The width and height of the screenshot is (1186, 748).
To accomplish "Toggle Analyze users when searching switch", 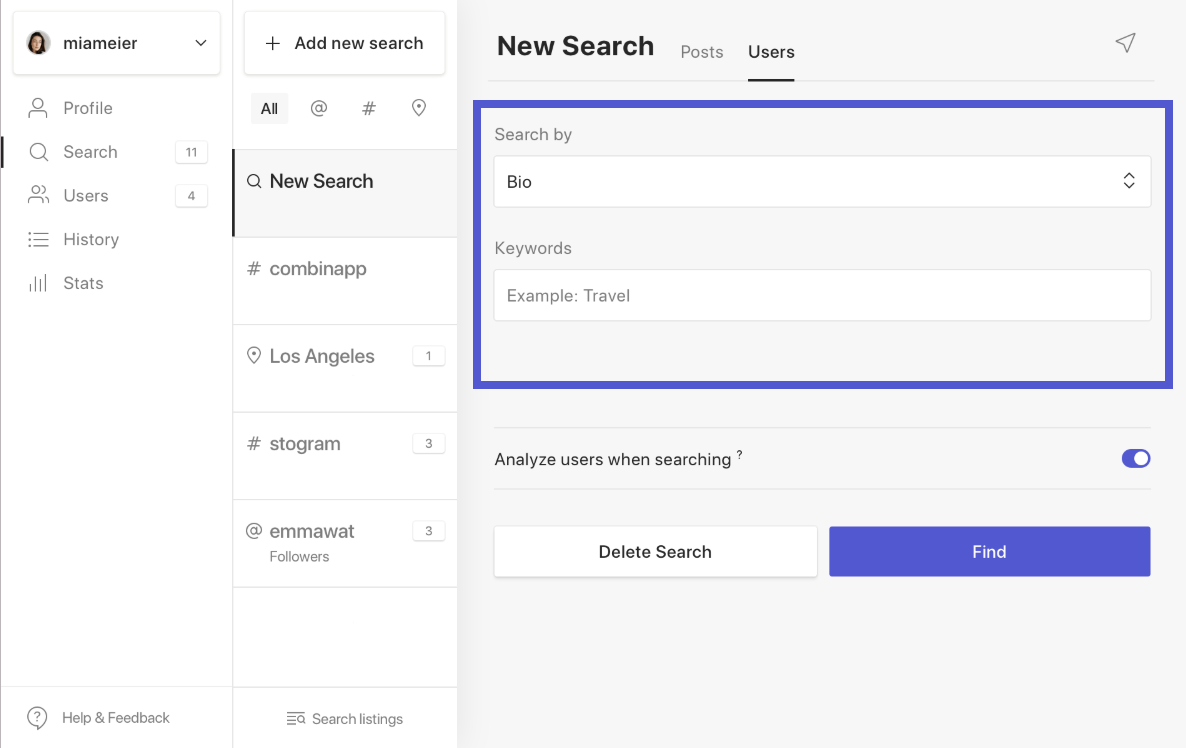I will pyautogui.click(x=1135, y=458).
